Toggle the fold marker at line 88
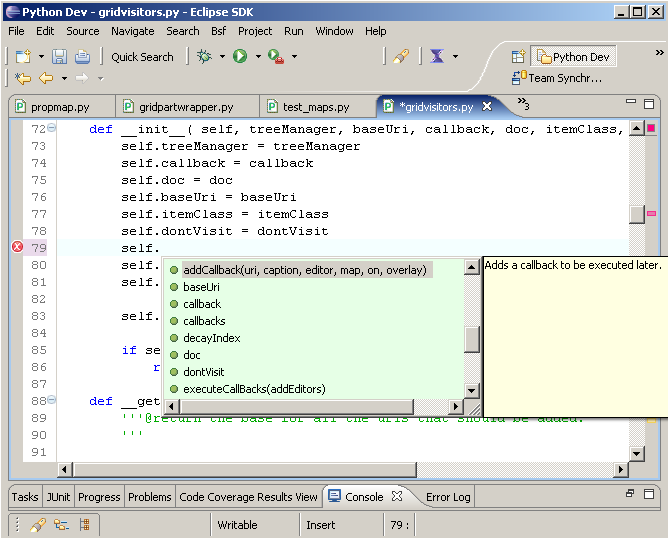Screen dimensions: 668x538 [x=52, y=401]
